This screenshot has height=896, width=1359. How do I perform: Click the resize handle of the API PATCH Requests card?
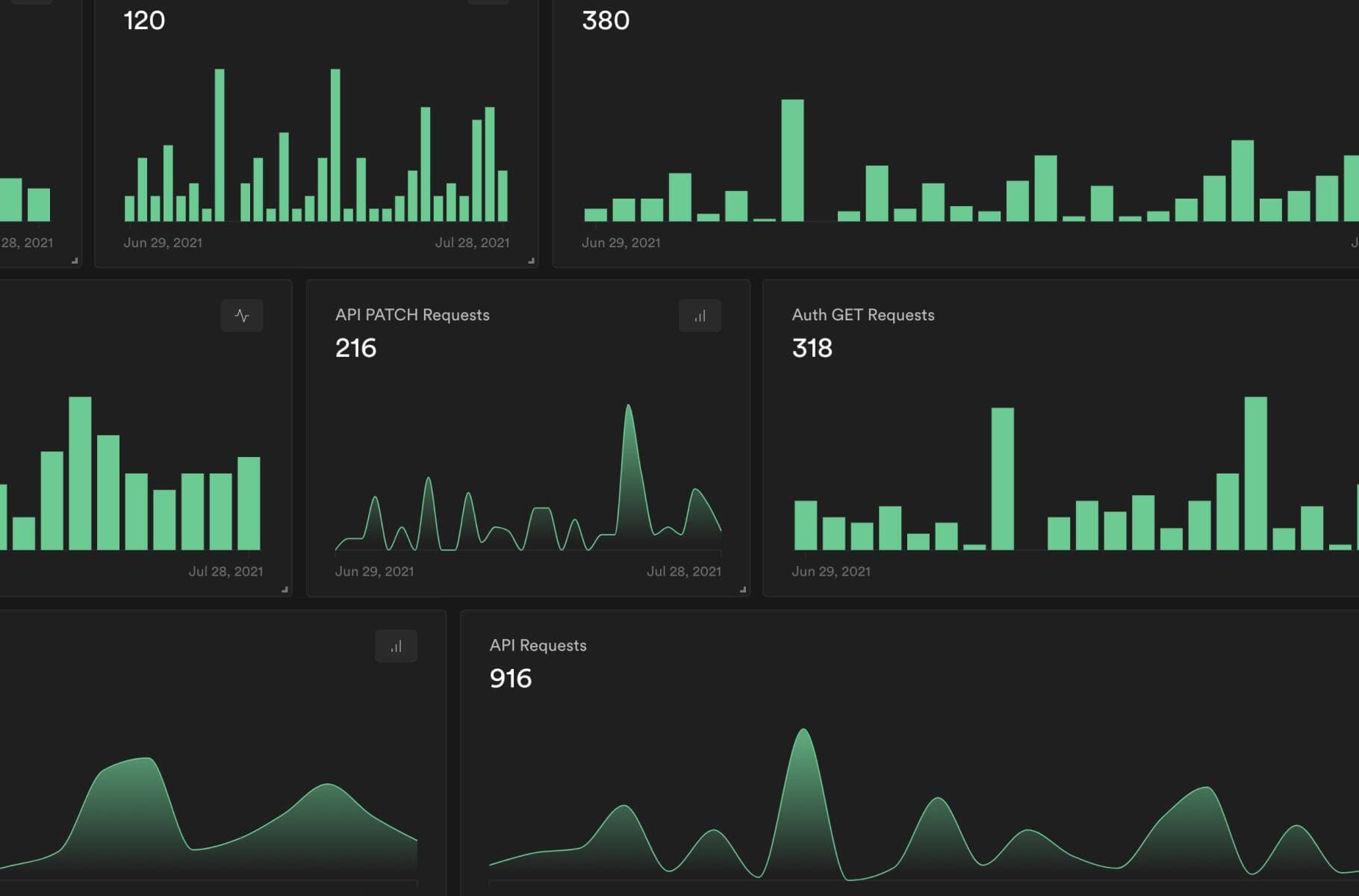pyautogui.click(x=743, y=589)
